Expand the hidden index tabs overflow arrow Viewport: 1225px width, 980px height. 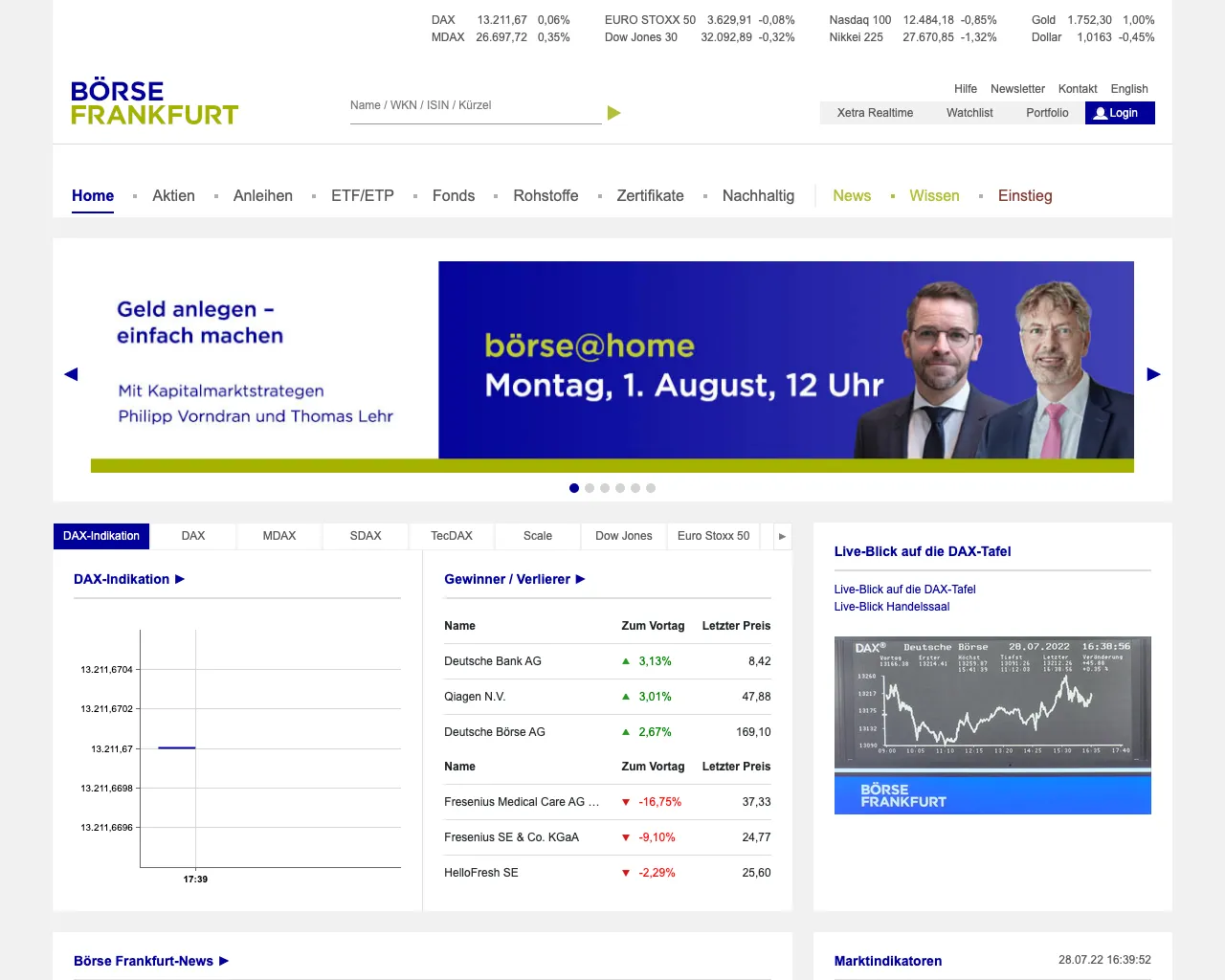tap(781, 536)
